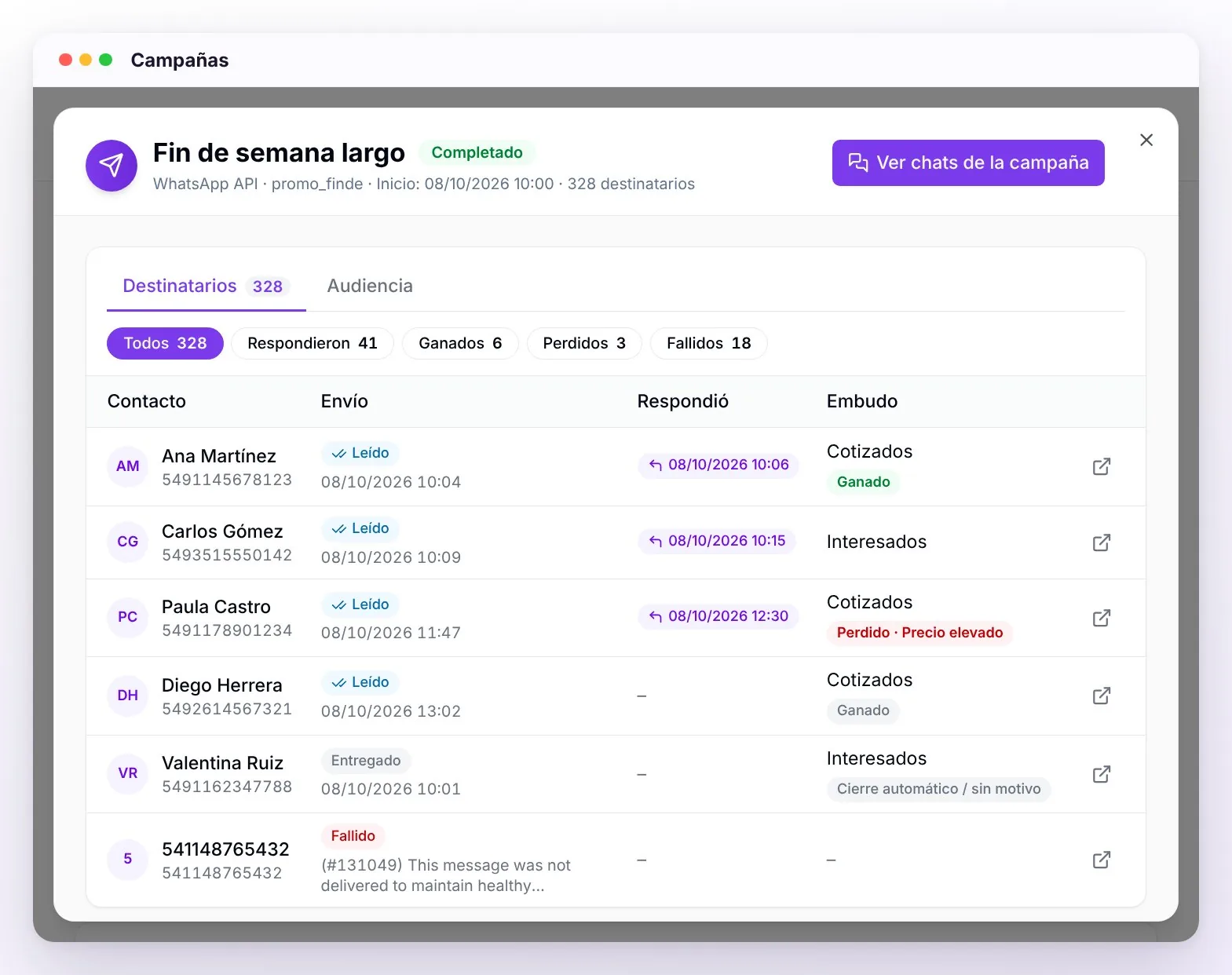Filter recipients by Ganados 6

click(x=460, y=343)
